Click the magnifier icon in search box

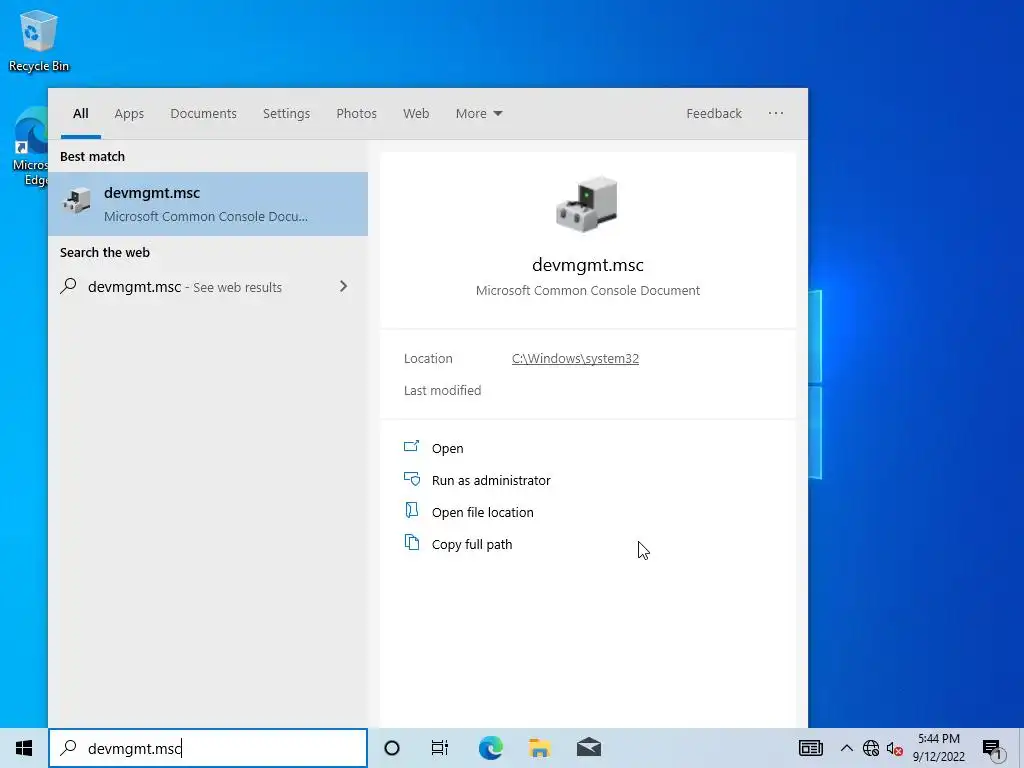coord(69,748)
